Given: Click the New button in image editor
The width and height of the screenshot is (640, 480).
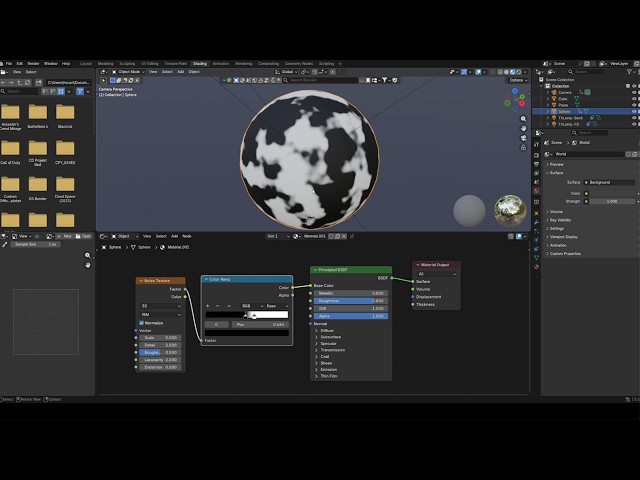Looking at the screenshot, I should [x=64, y=236].
